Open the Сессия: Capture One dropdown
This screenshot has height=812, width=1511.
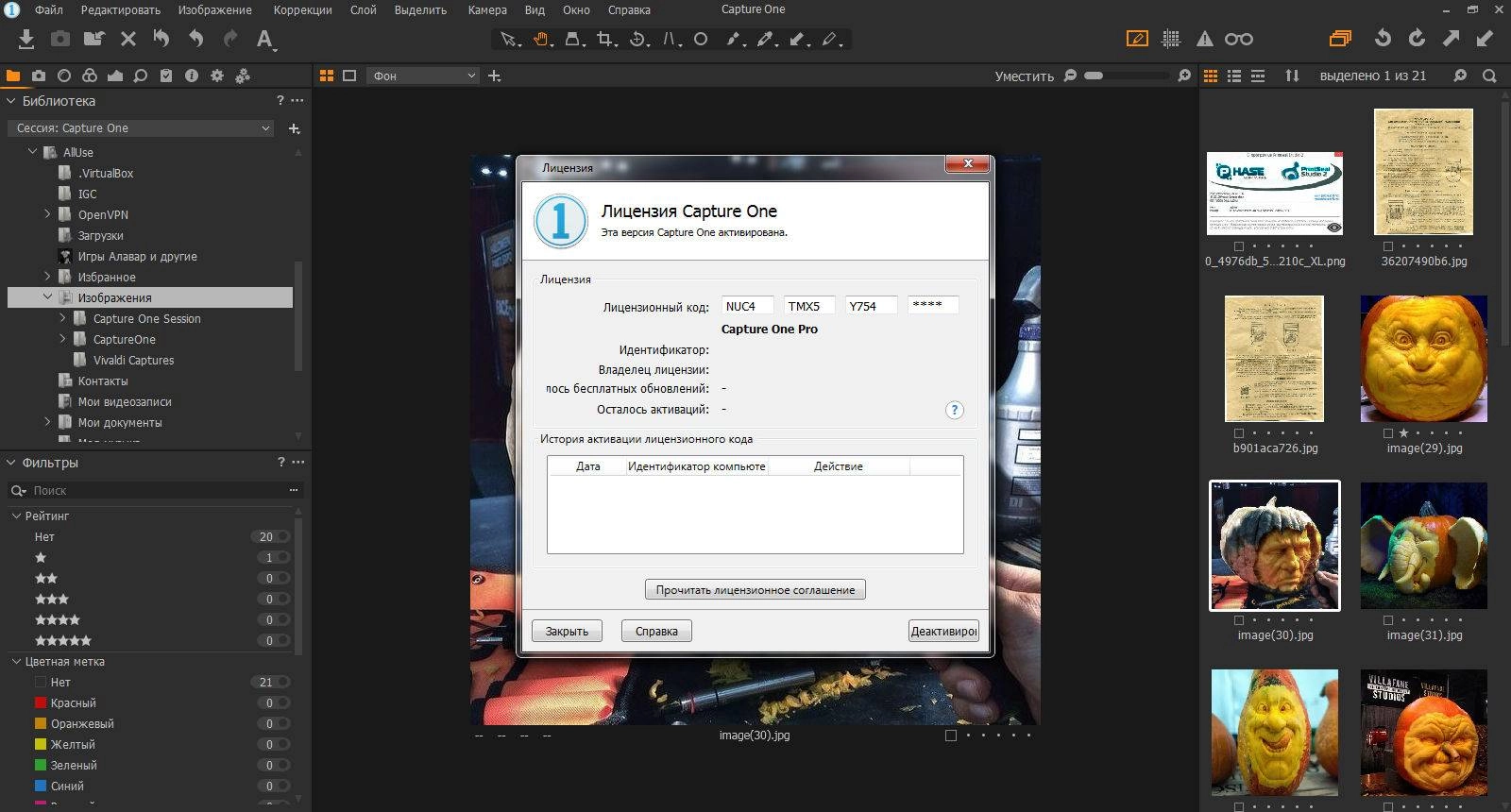[142, 128]
